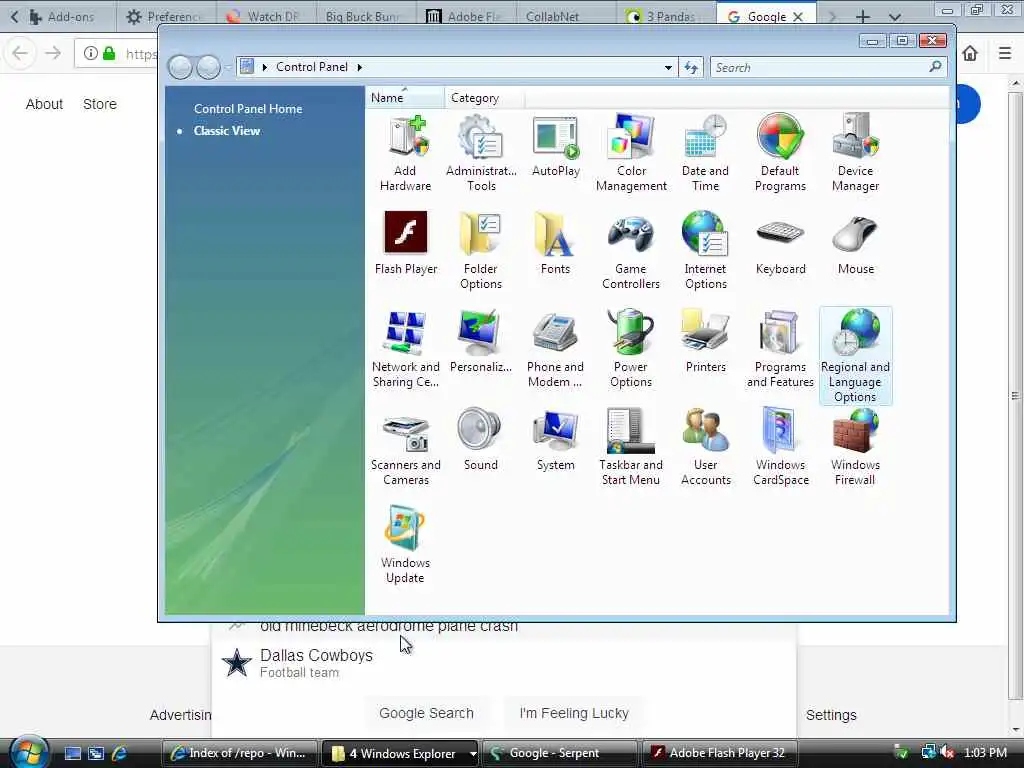1024x768 pixels.
Task: Open the AutoPlay settings
Action: pos(556,146)
